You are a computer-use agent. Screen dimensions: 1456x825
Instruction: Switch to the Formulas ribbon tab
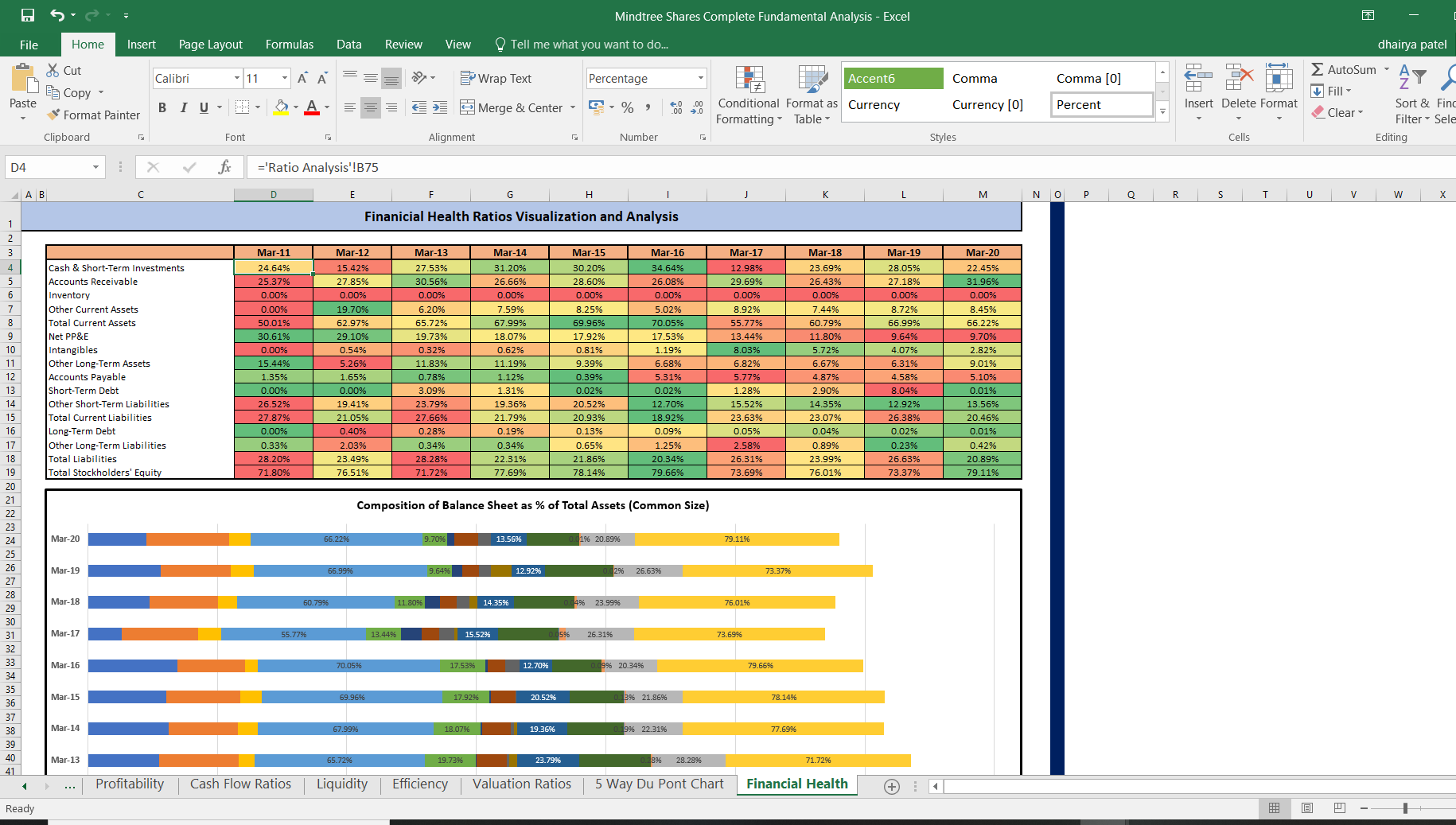290,45
